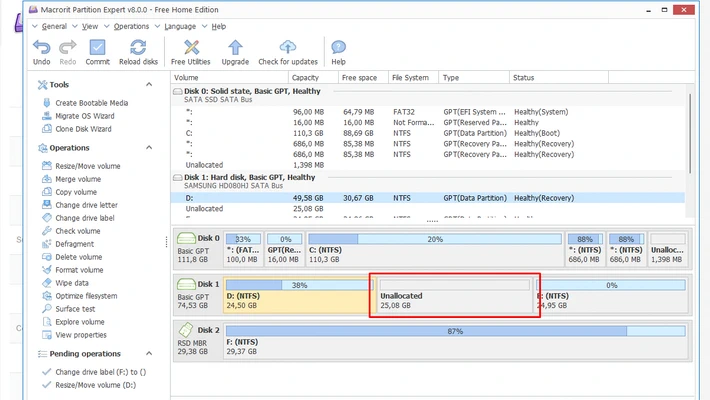
Task: Click the Undo toolbar icon
Action: click(x=41, y=48)
